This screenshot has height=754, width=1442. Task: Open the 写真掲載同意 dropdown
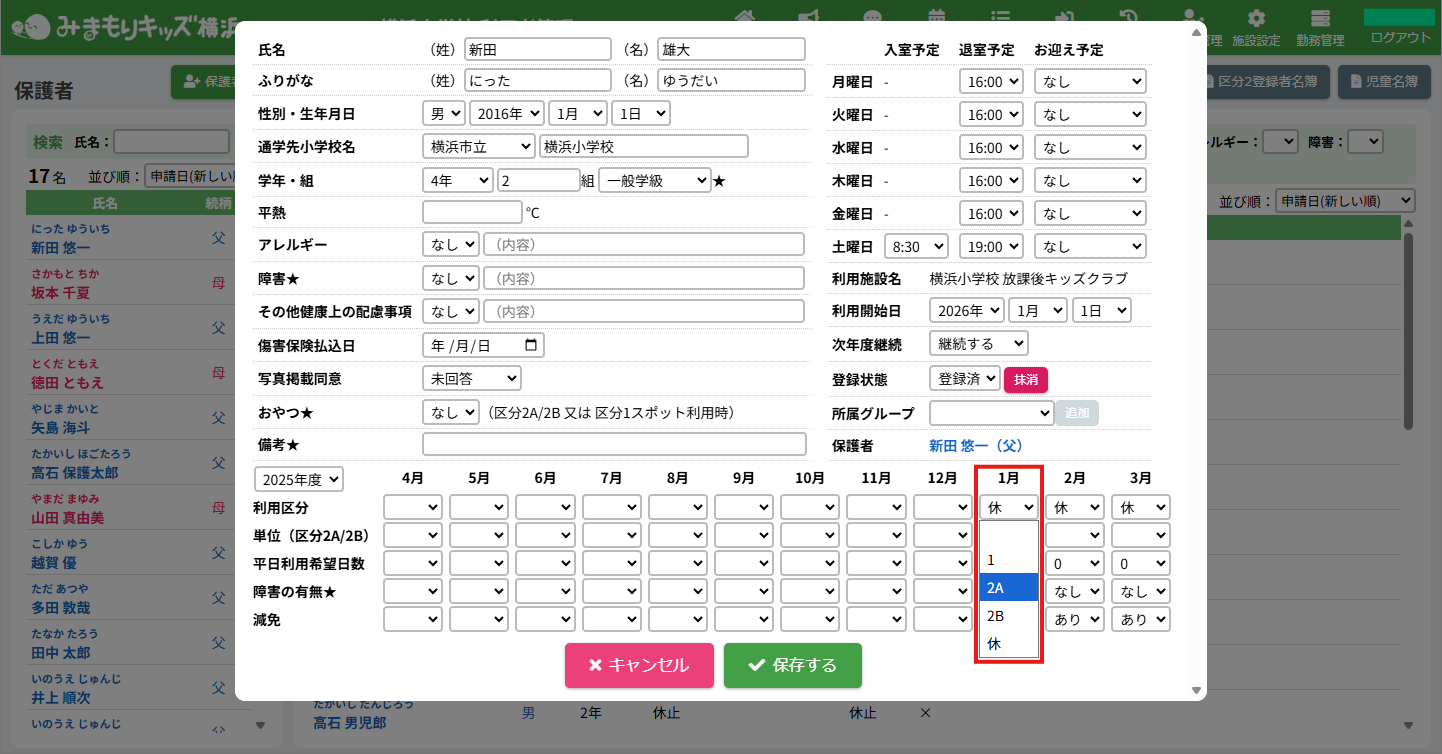(x=471, y=378)
